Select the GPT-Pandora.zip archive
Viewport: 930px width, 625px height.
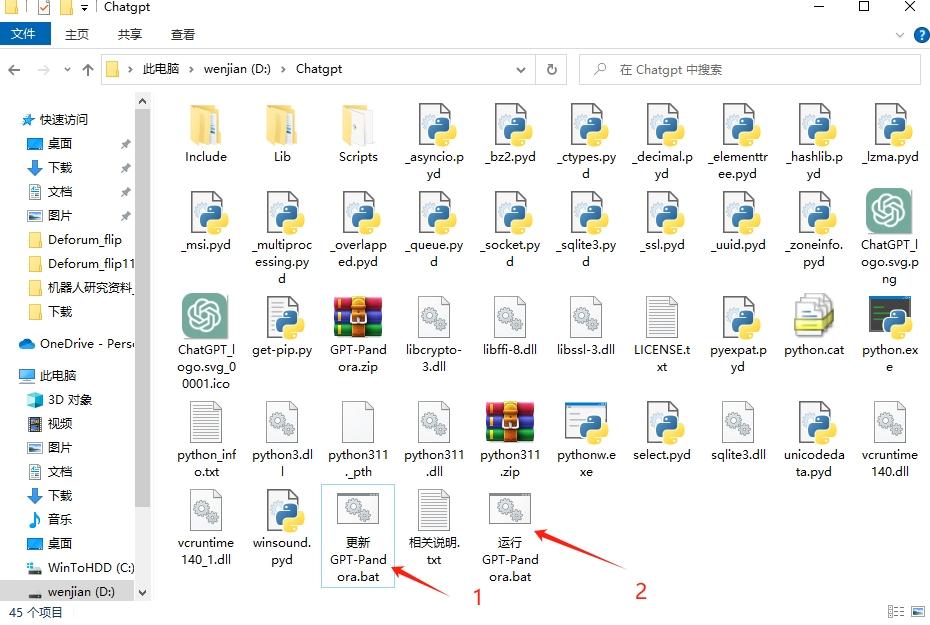[x=358, y=335]
